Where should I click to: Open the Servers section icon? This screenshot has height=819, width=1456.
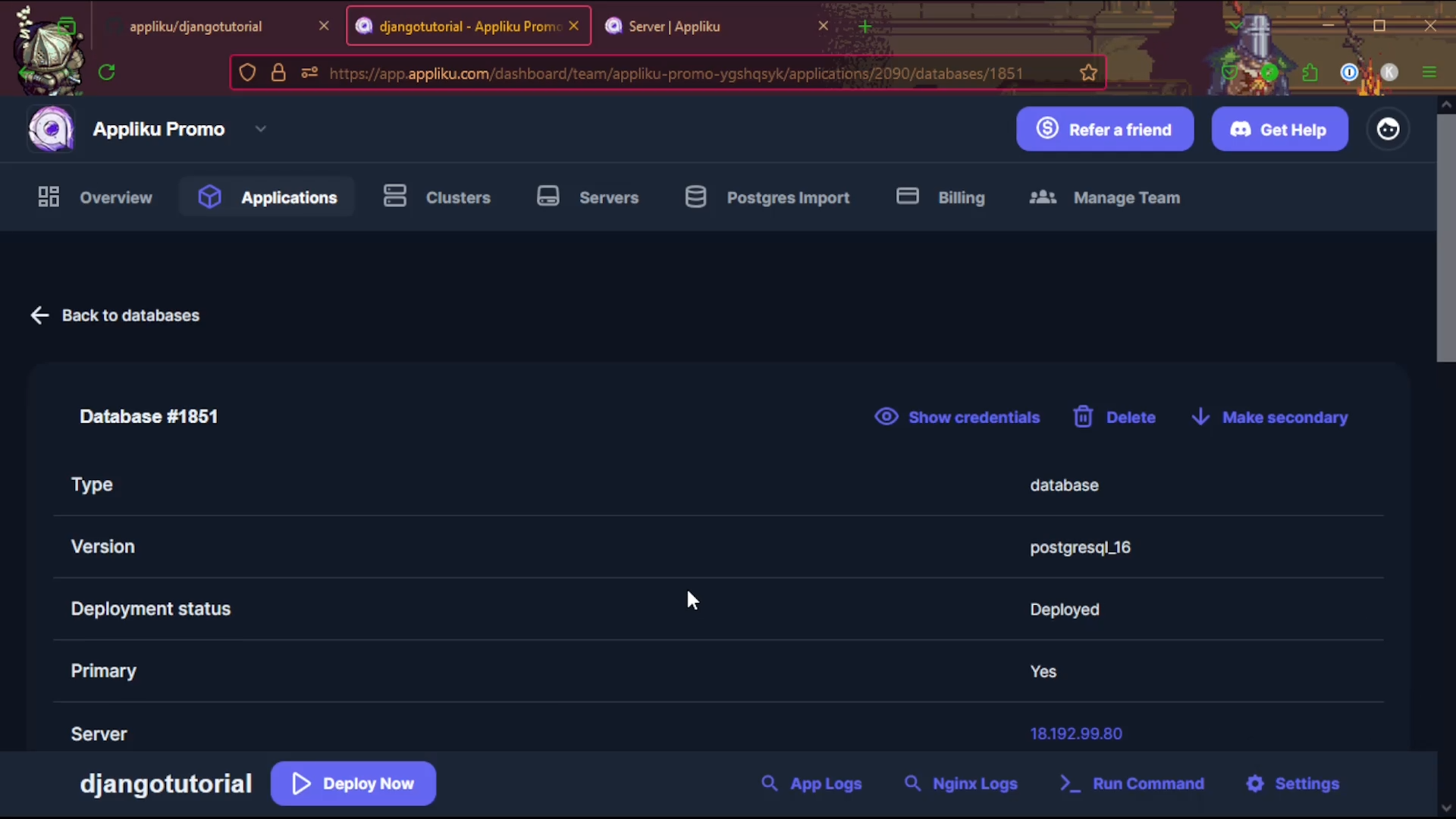(548, 196)
